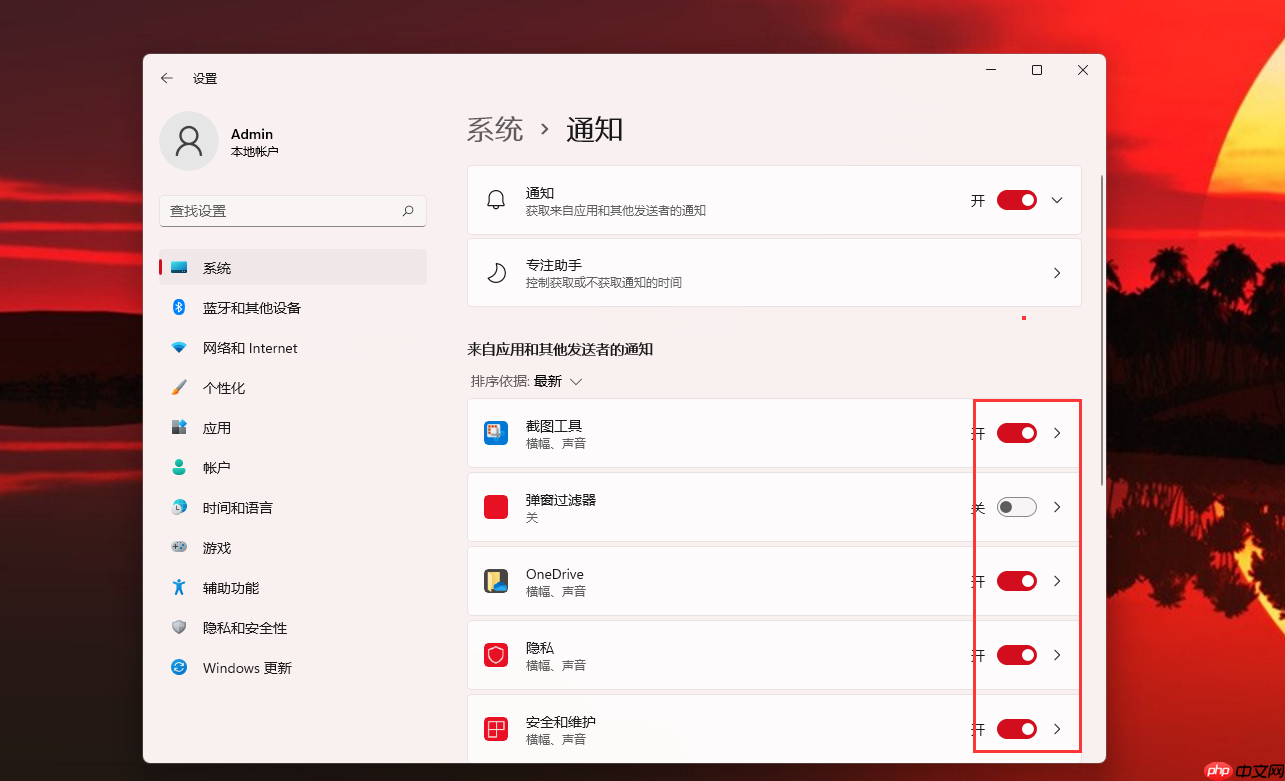Turn off the main 通知 toggle
1285x781 pixels.
(x=1017, y=200)
